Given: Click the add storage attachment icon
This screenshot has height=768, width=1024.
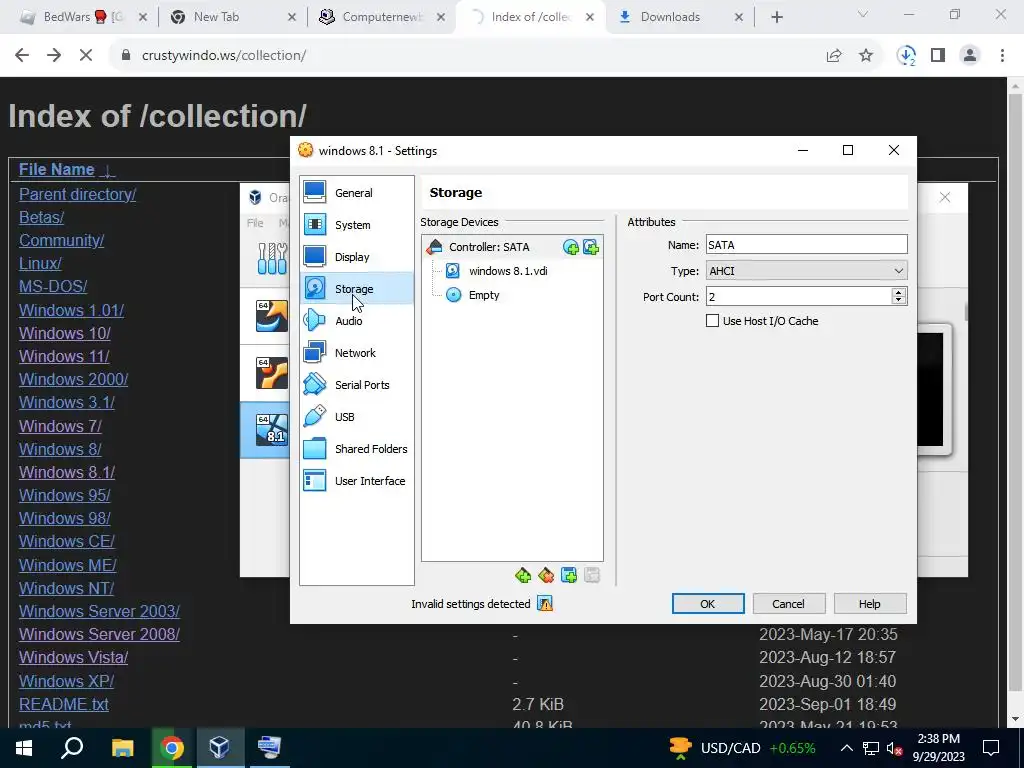Looking at the screenshot, I should coord(569,575).
